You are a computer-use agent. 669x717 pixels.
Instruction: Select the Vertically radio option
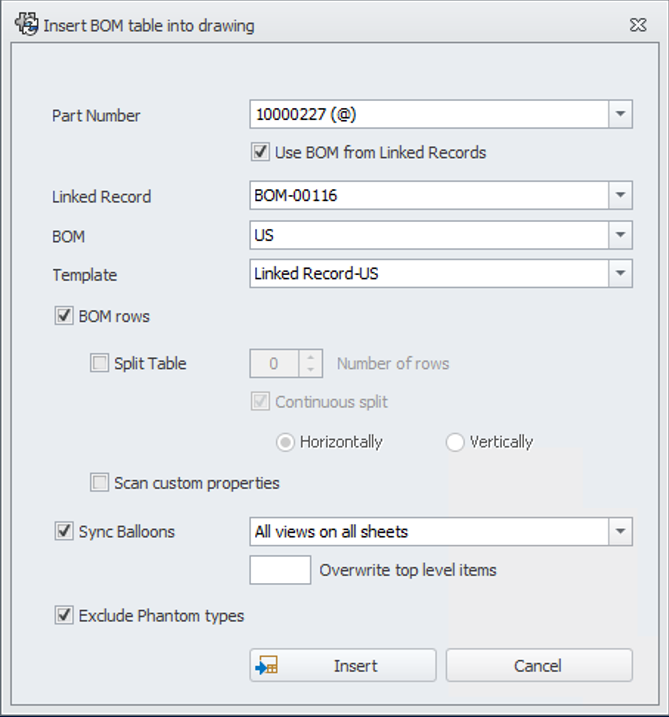point(456,442)
